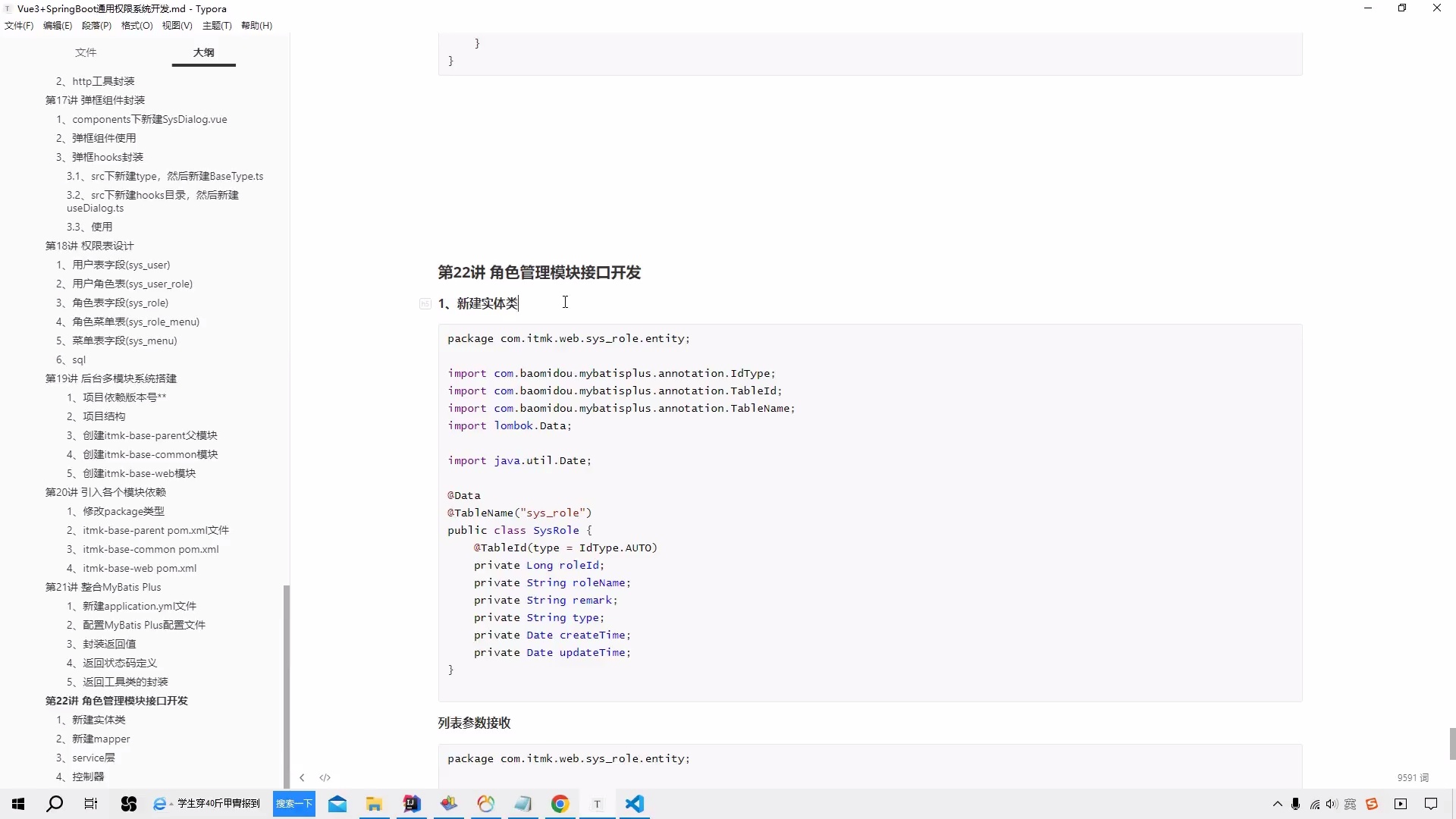1456x819 pixels.
Task: Expand hidden system tray icons
Action: (1277, 805)
